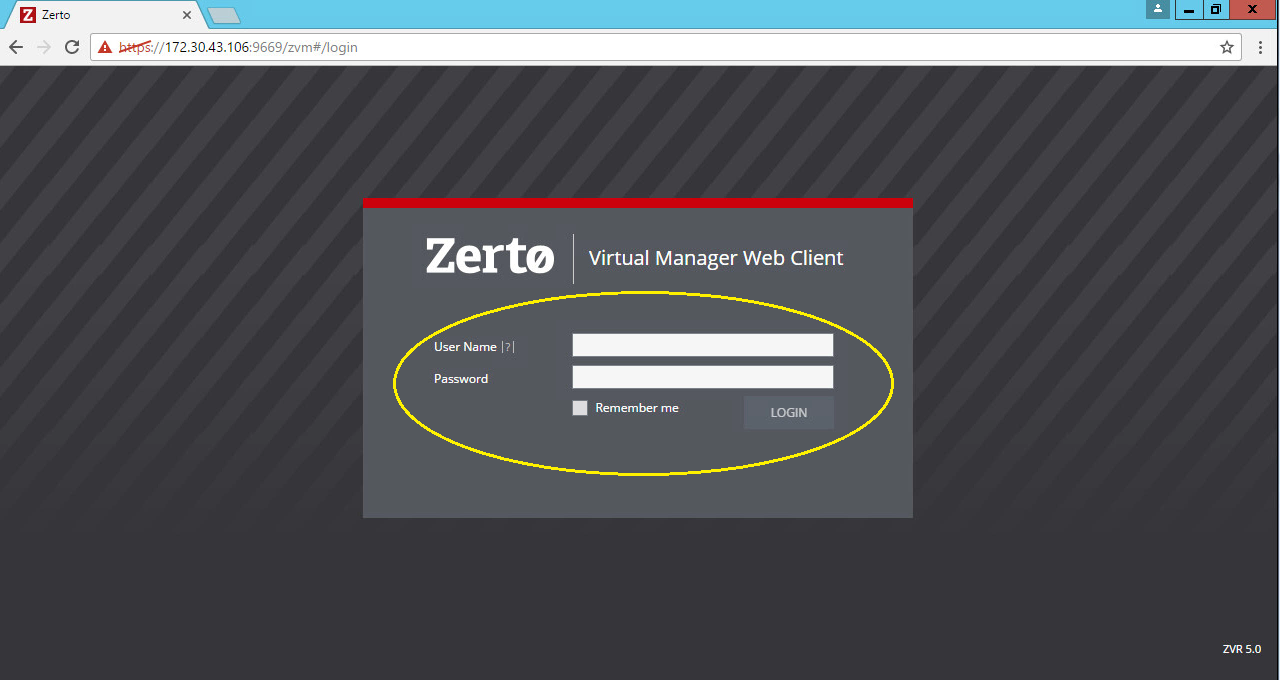Reload the Zerto login page
This screenshot has height=680, width=1280.
[72, 47]
